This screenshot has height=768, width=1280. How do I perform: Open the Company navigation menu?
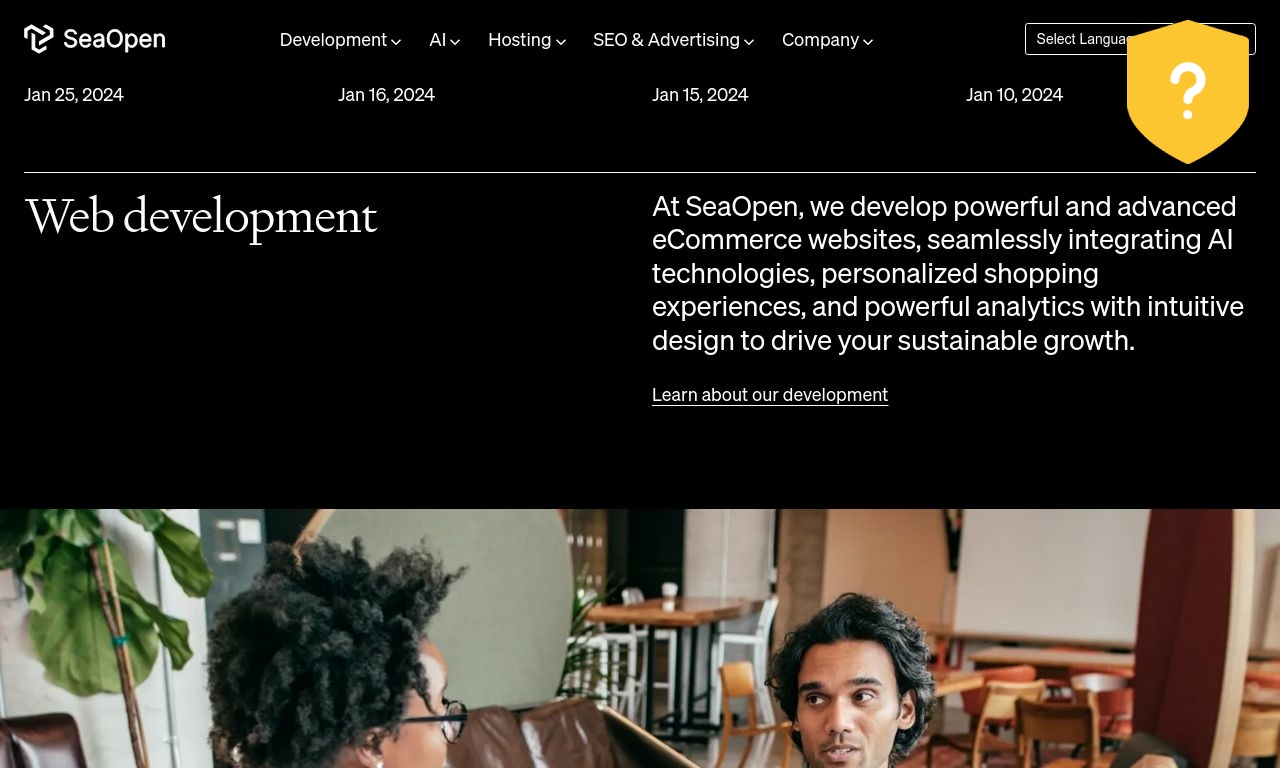tap(827, 40)
